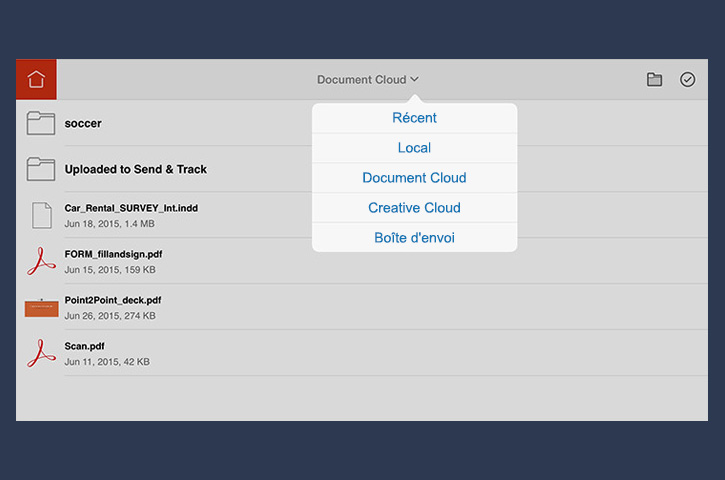Open Scan.pdf file name
This screenshot has height=480, width=725.
pyautogui.click(x=84, y=346)
